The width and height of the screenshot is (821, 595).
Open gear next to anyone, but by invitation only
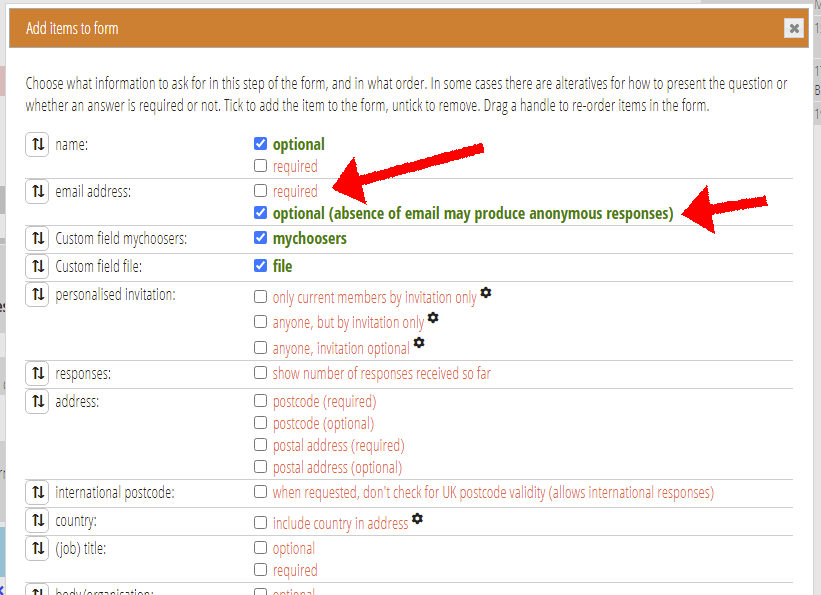pos(433,317)
